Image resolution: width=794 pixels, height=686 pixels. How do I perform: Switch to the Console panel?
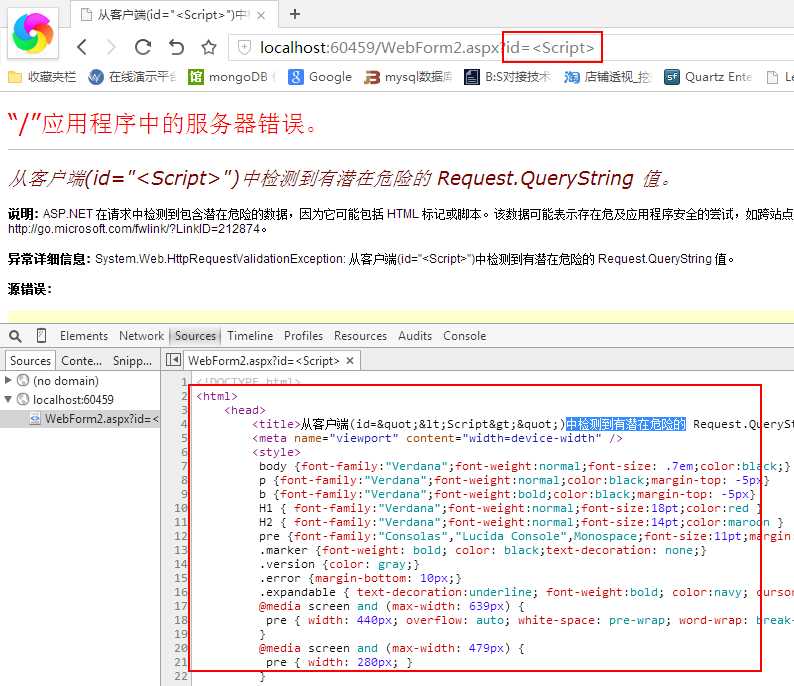(x=464, y=336)
